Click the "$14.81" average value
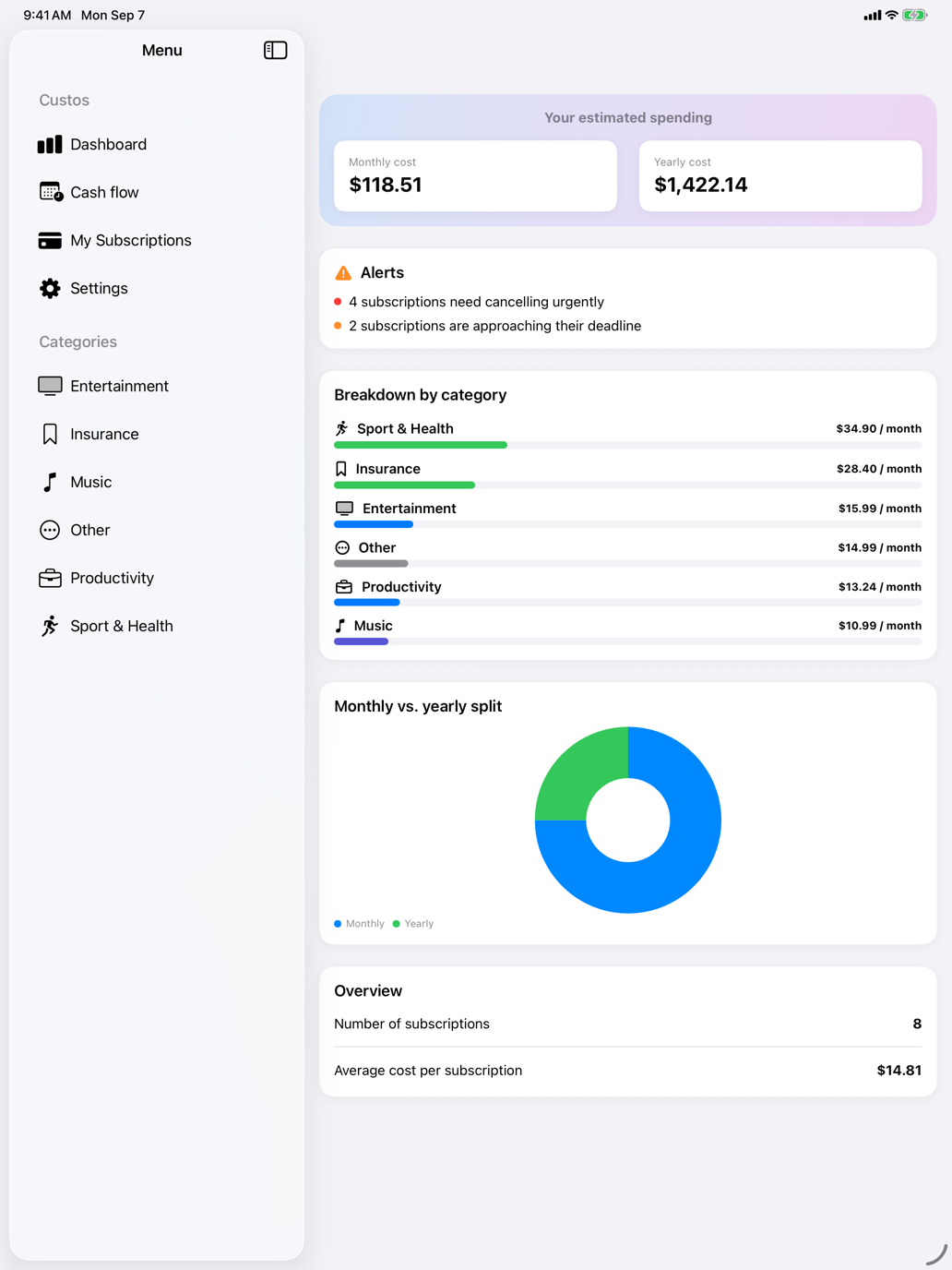Image resolution: width=952 pixels, height=1270 pixels. click(899, 1071)
